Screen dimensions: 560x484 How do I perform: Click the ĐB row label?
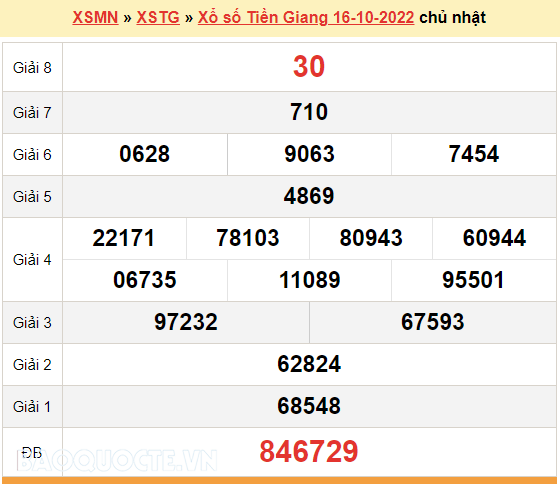pyautogui.click(x=32, y=453)
